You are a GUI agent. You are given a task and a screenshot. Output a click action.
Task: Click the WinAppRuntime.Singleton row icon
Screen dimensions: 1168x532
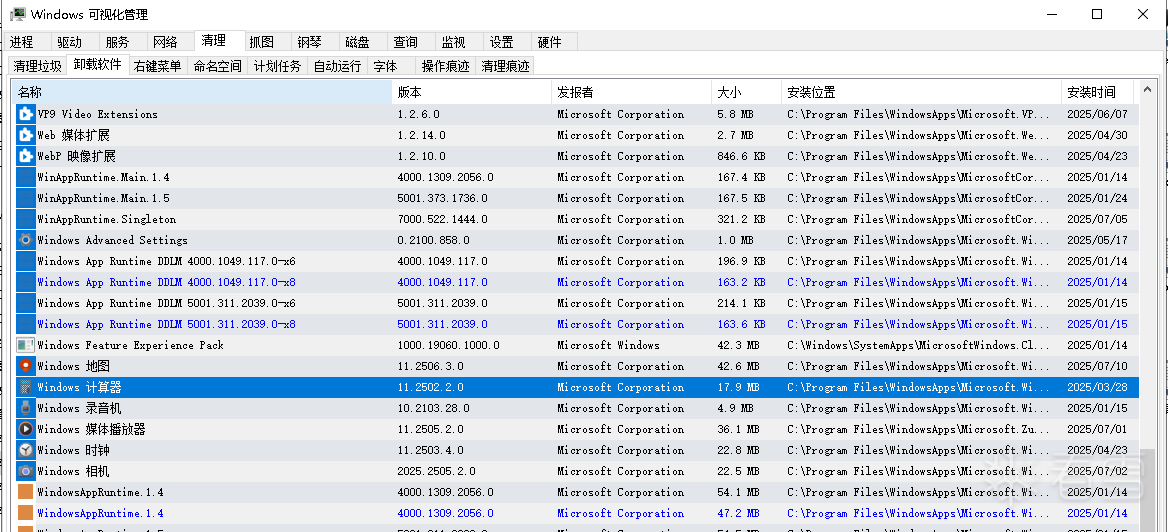(25, 219)
